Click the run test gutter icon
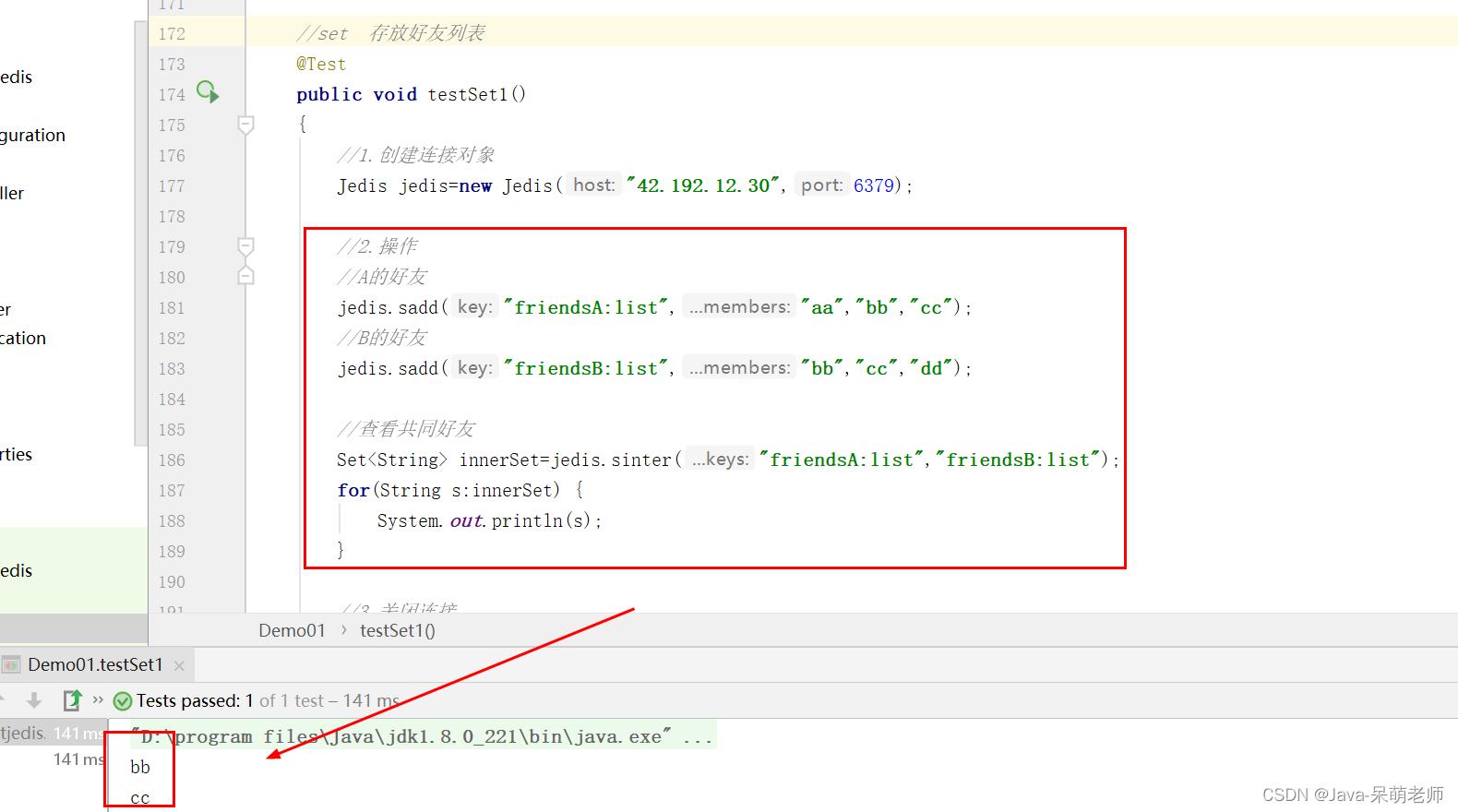 [208, 92]
